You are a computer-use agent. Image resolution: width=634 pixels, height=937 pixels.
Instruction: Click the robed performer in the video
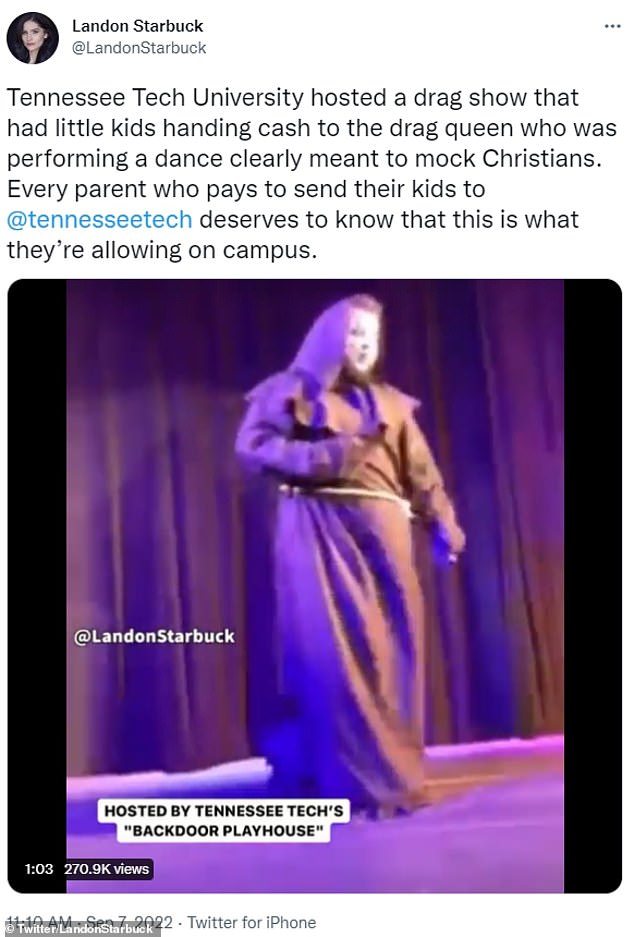pyautogui.click(x=348, y=550)
